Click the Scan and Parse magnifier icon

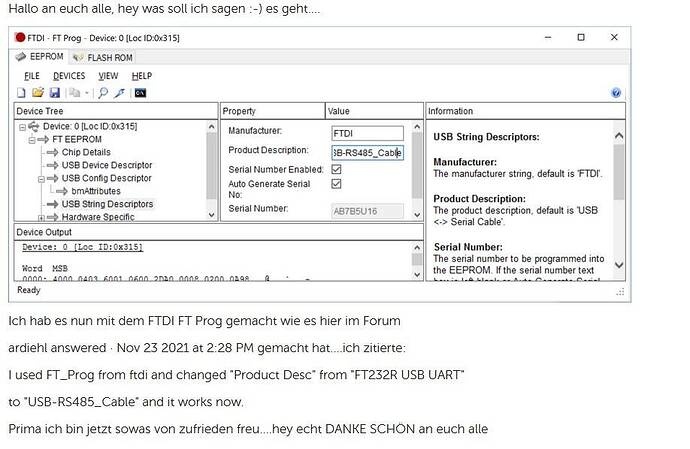point(103,93)
